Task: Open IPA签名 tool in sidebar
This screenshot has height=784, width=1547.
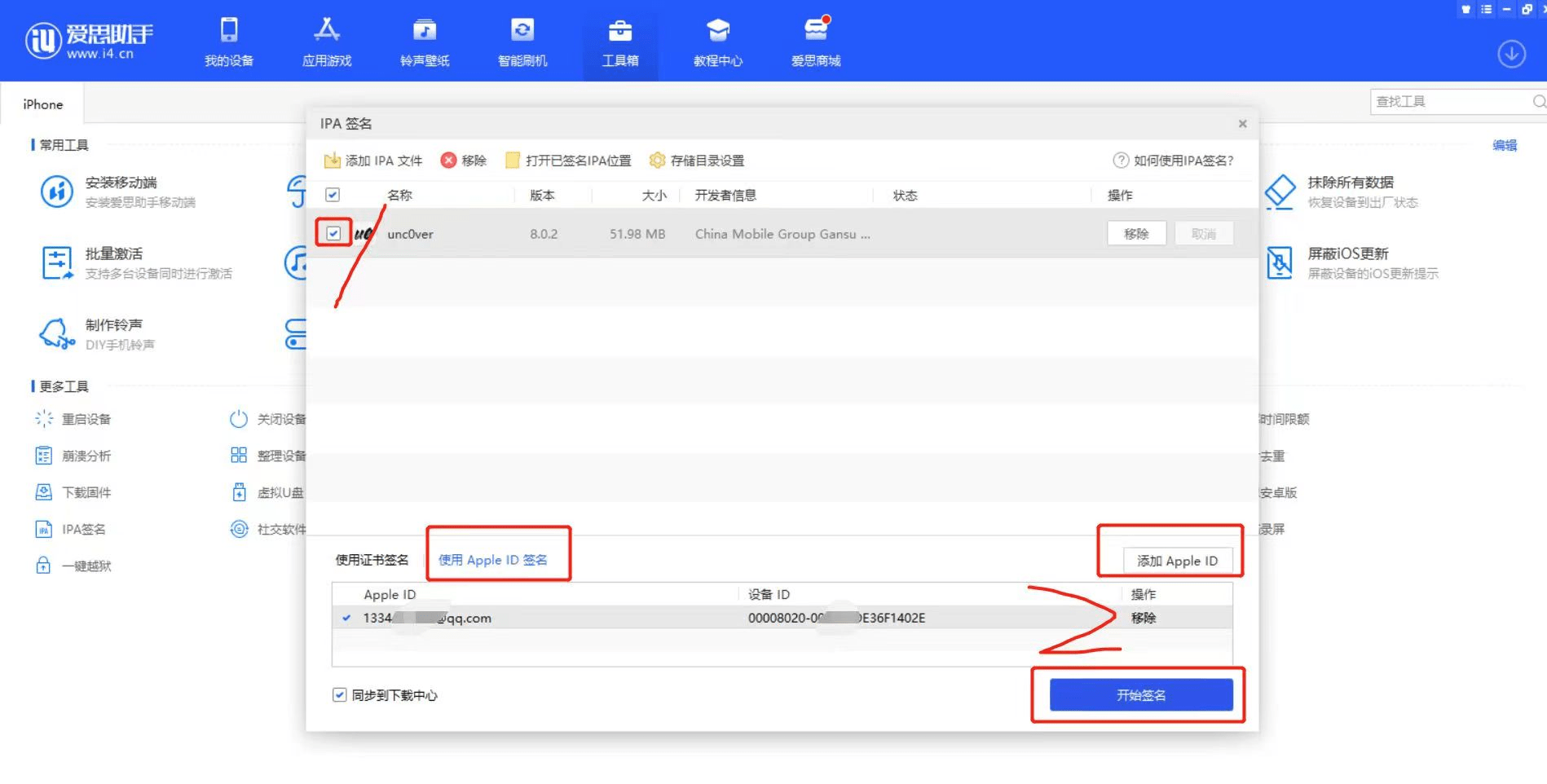Action: pos(70,529)
